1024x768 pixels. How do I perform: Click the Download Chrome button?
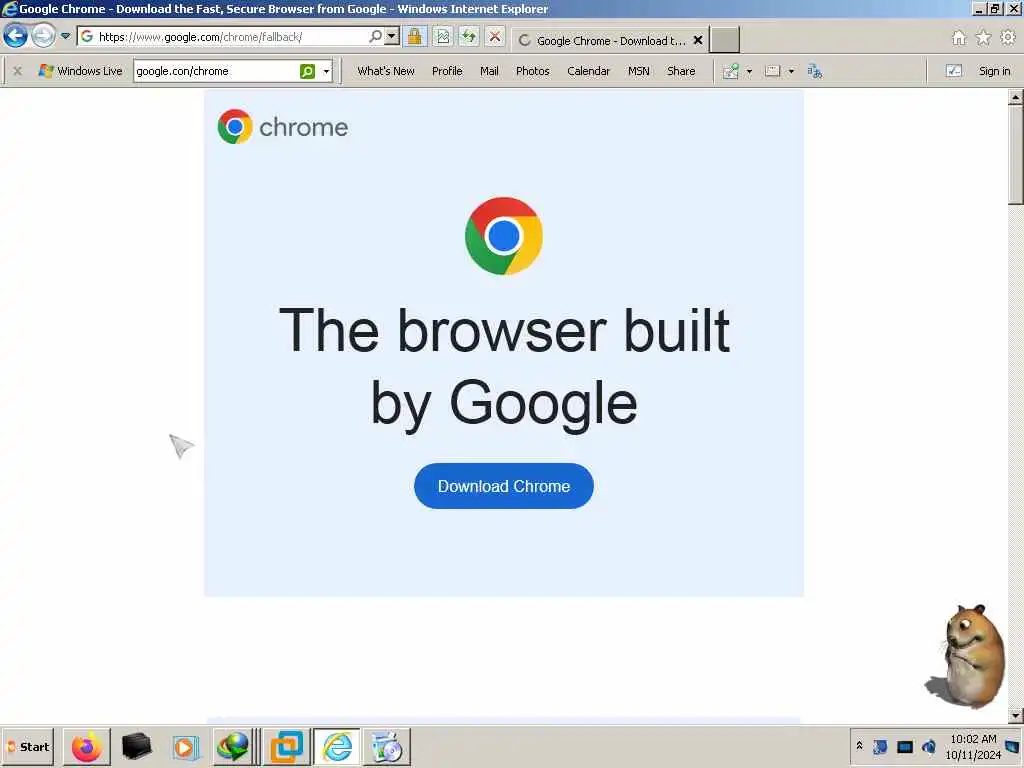pyautogui.click(x=504, y=486)
